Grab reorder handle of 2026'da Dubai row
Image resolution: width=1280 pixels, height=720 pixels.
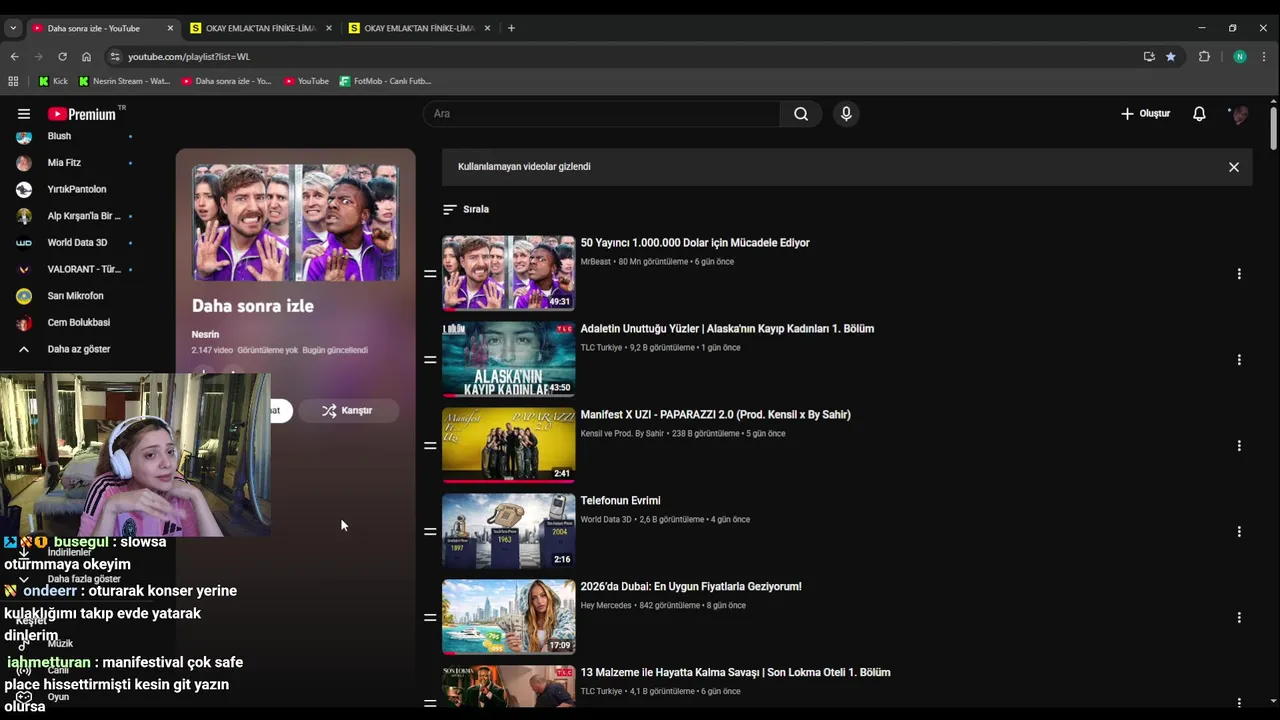430,618
